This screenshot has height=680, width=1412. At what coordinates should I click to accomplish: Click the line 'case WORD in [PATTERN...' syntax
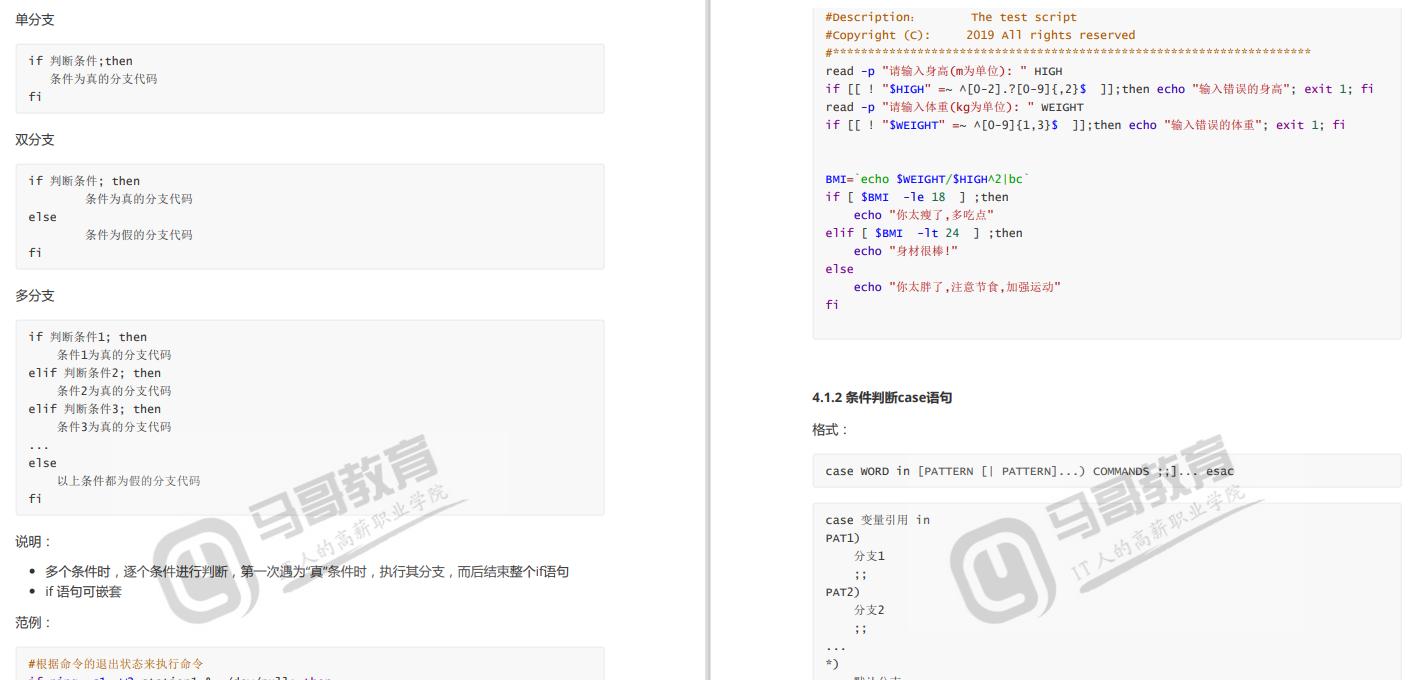(x=1029, y=471)
